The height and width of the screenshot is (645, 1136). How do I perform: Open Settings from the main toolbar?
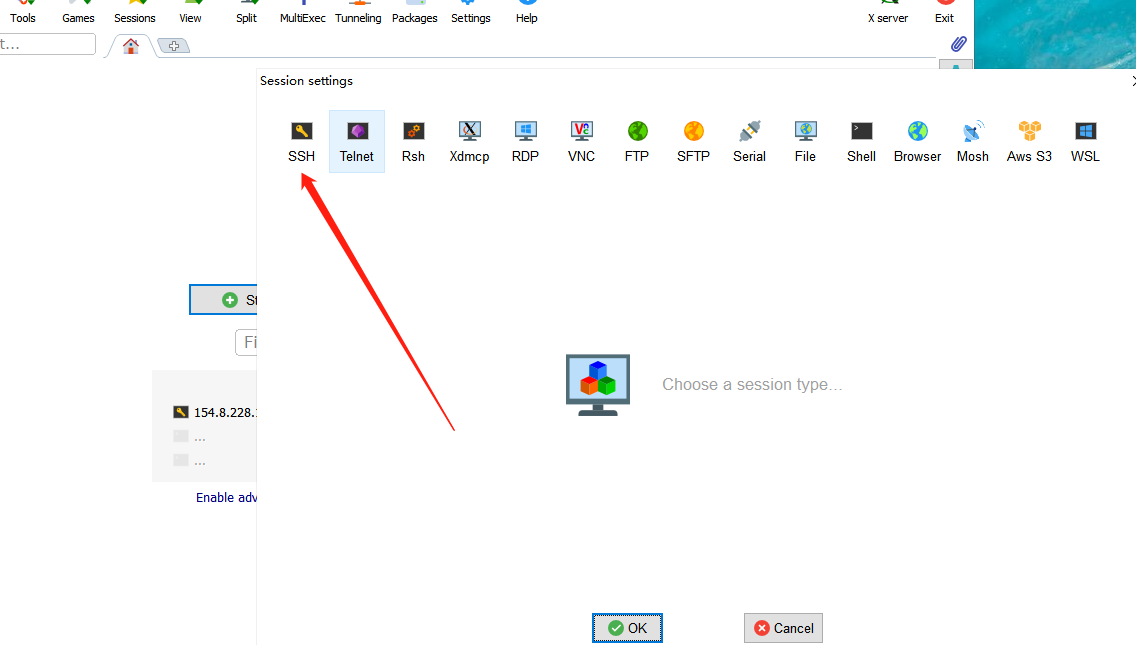pyautogui.click(x=471, y=13)
